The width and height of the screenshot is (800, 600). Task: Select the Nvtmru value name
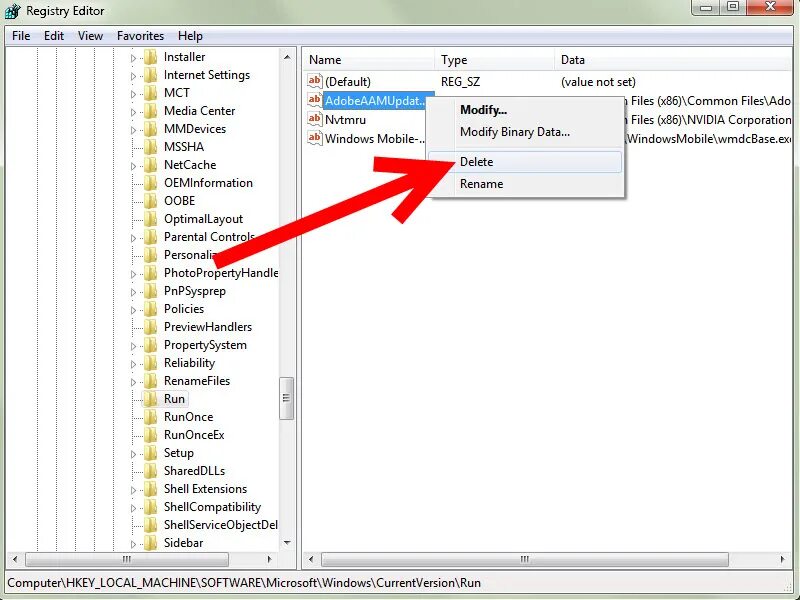tap(345, 120)
